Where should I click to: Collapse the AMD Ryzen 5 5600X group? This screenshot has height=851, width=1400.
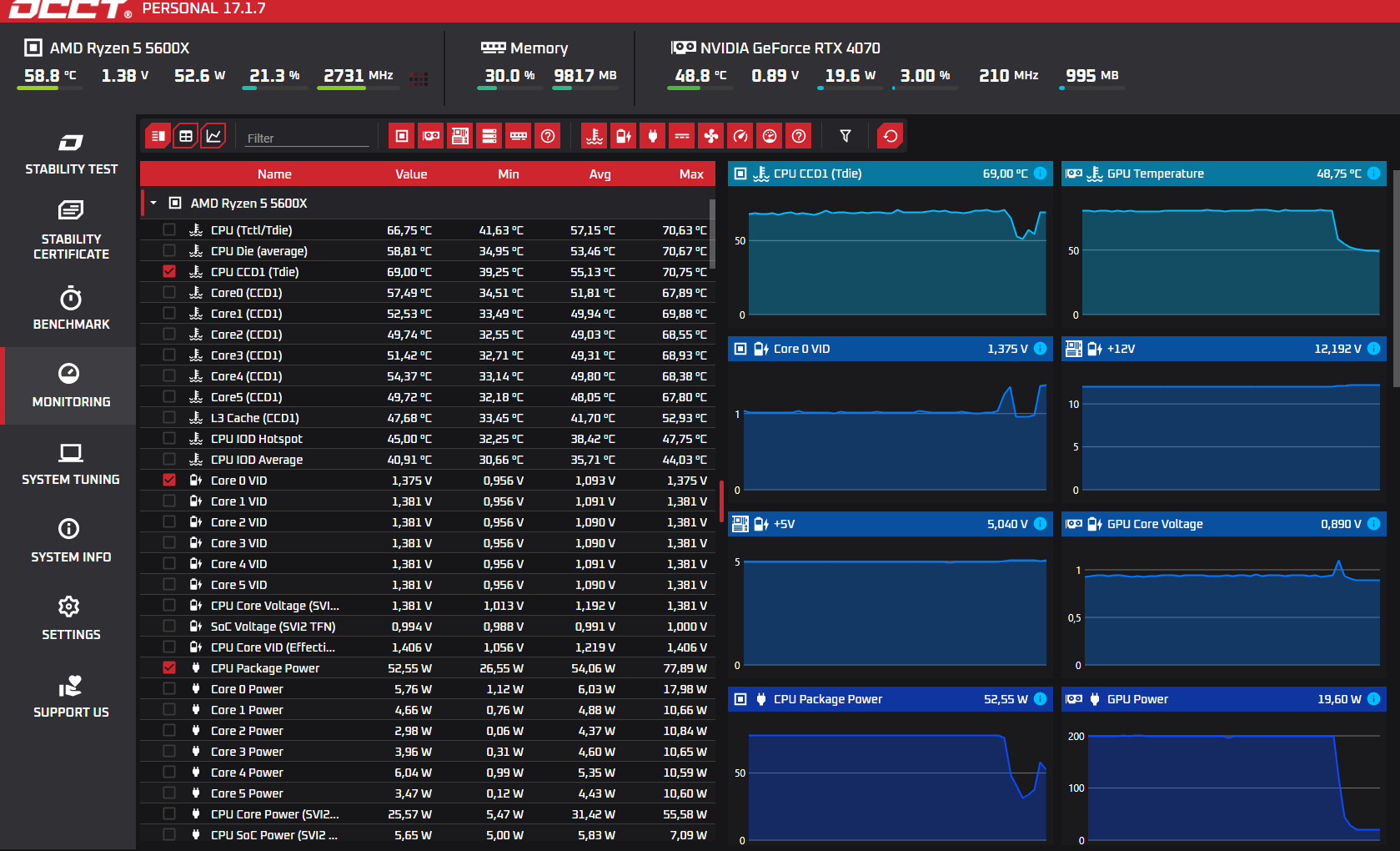click(x=153, y=203)
